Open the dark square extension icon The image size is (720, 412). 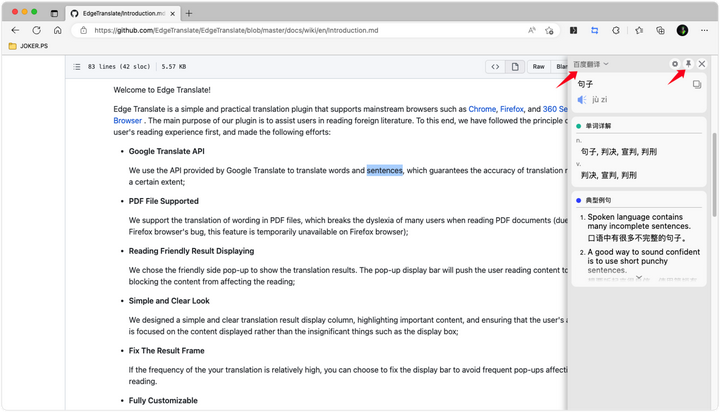click(x=574, y=30)
